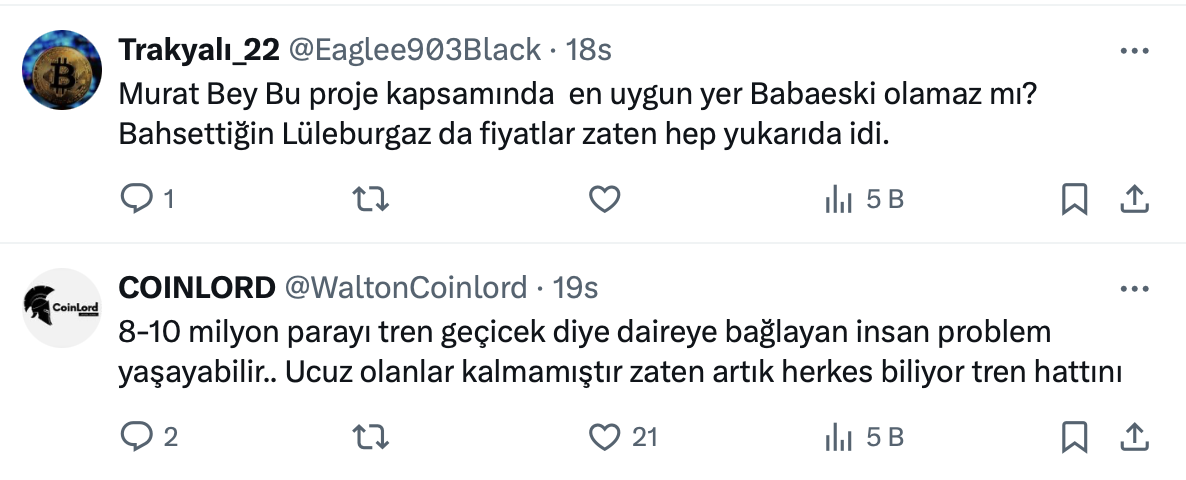Retweet the Trakyalı_22 post
Image resolution: width=1186 pixels, height=480 pixels.
(x=372, y=200)
